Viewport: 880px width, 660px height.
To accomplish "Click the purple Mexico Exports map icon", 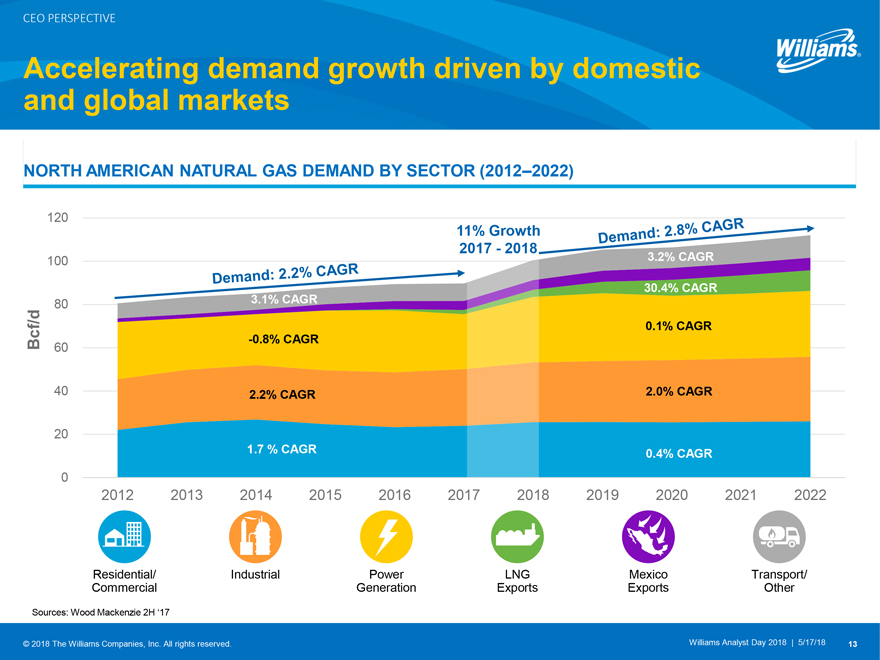I will (x=648, y=536).
